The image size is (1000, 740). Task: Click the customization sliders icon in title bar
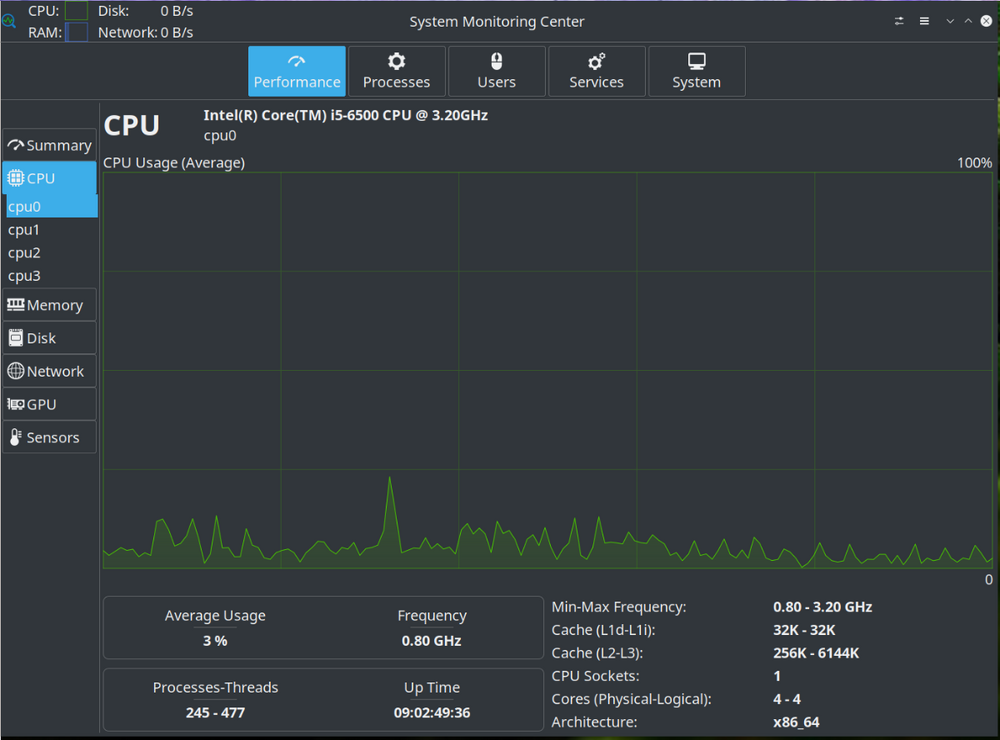[x=899, y=21]
